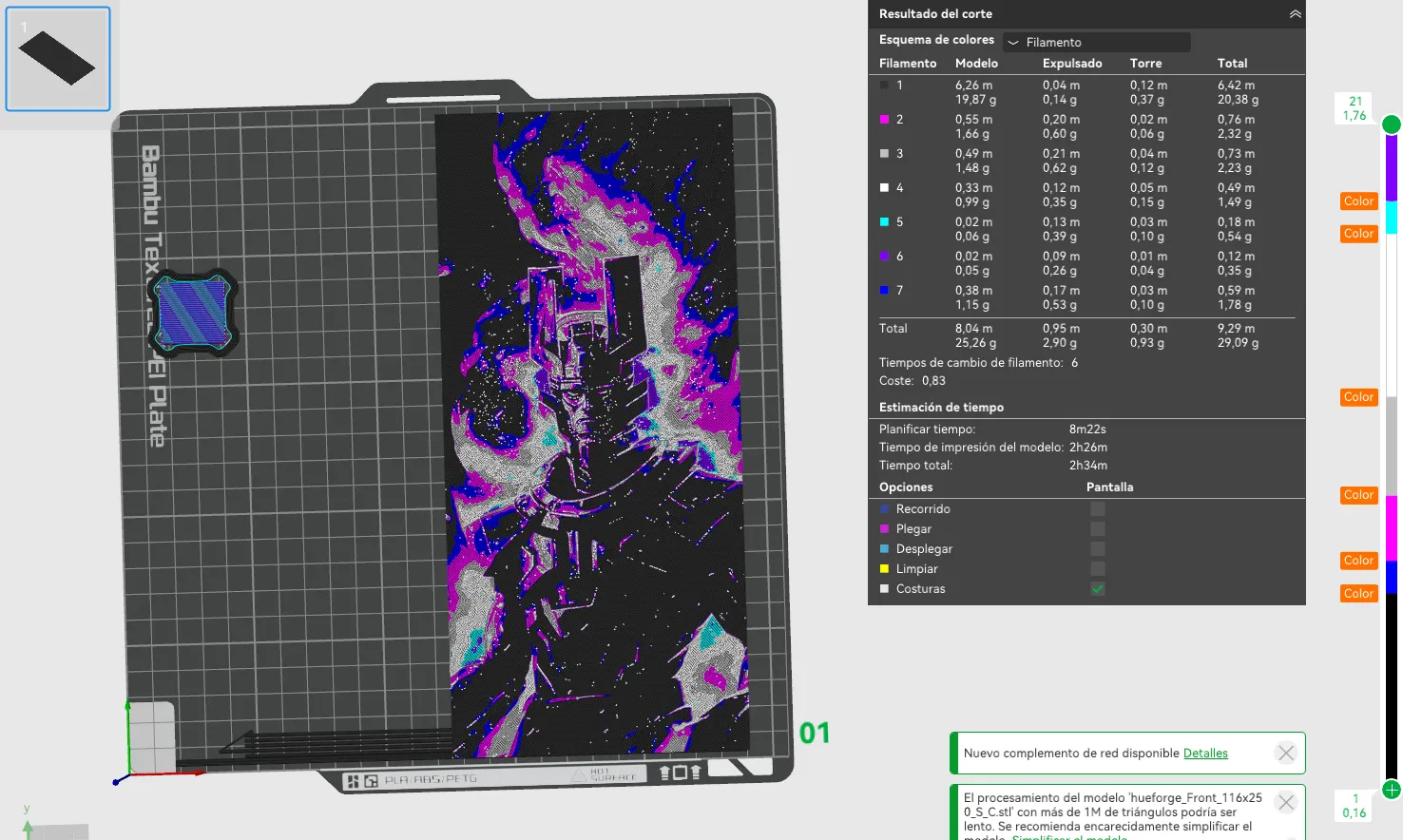Click the plate number 01 label

coord(815,734)
